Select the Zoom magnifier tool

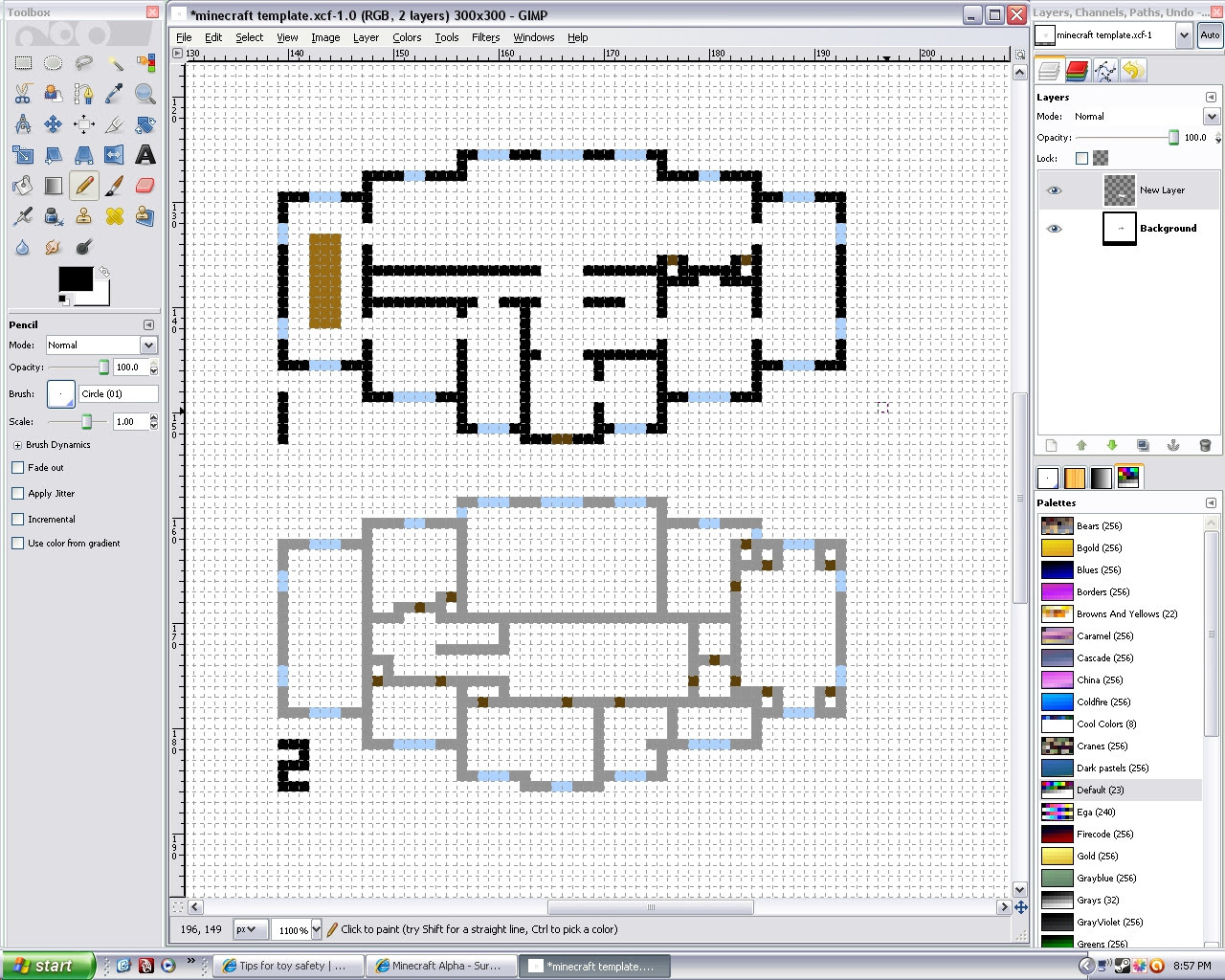click(x=145, y=94)
